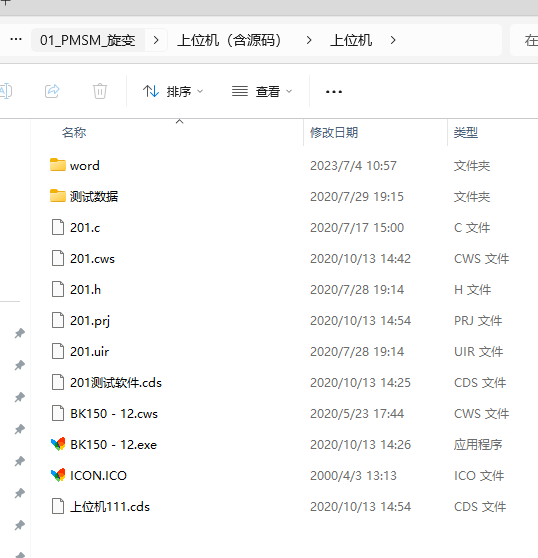Sort by the 修改日期 column header

pos(334,132)
